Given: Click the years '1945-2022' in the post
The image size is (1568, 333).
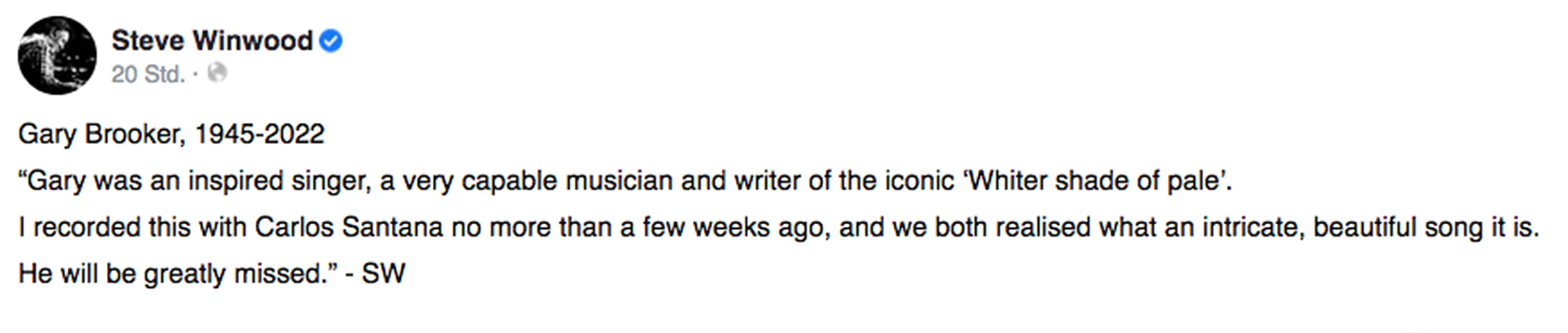Looking at the screenshot, I should pos(260,134).
